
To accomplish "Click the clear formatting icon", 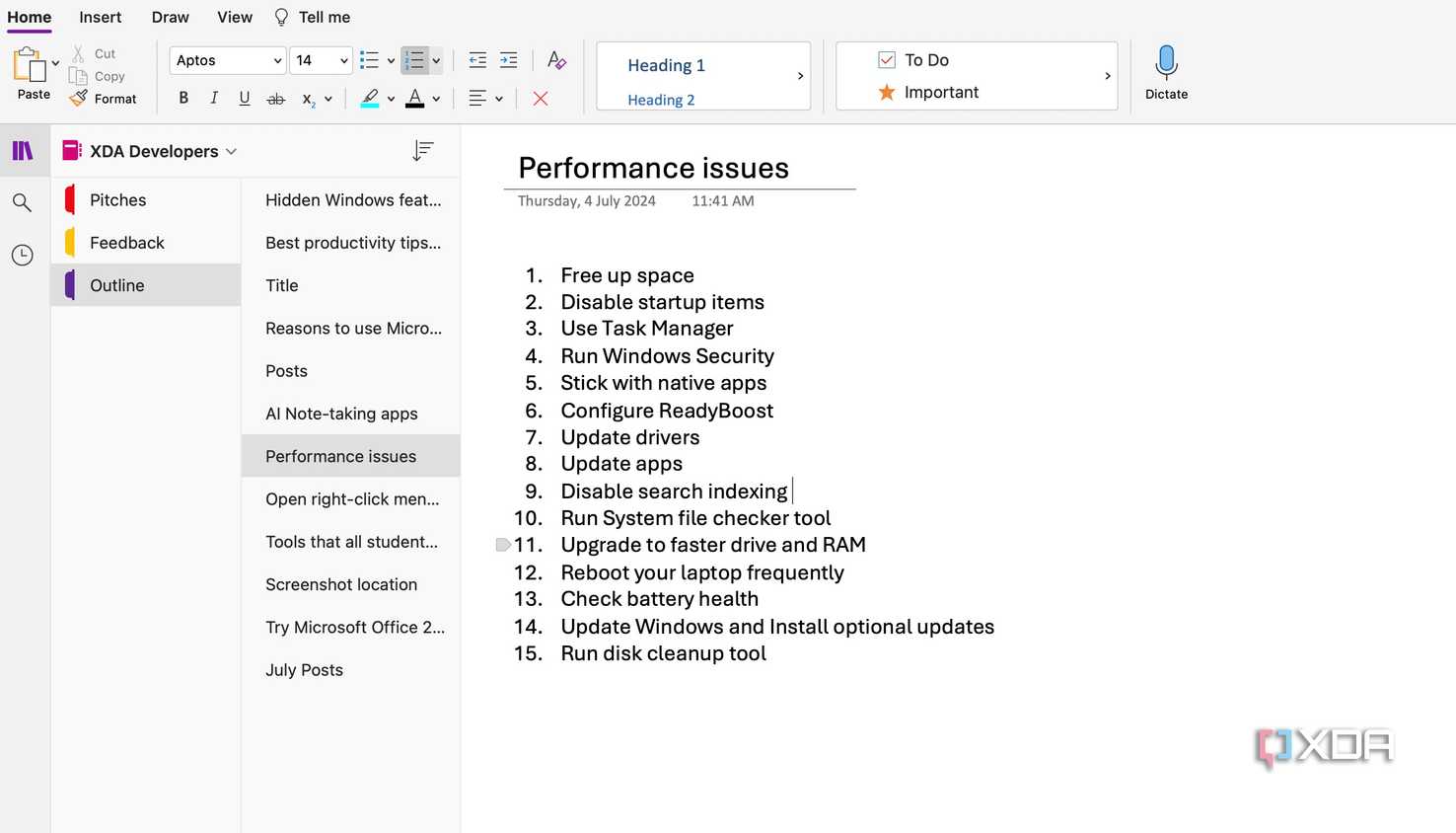I will [x=556, y=60].
